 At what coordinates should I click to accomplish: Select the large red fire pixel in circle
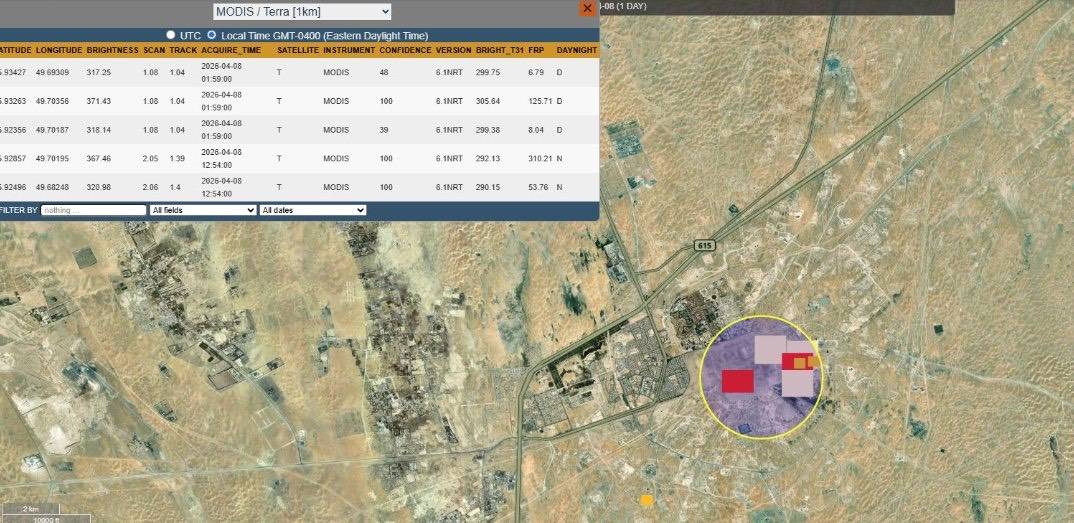[738, 381]
